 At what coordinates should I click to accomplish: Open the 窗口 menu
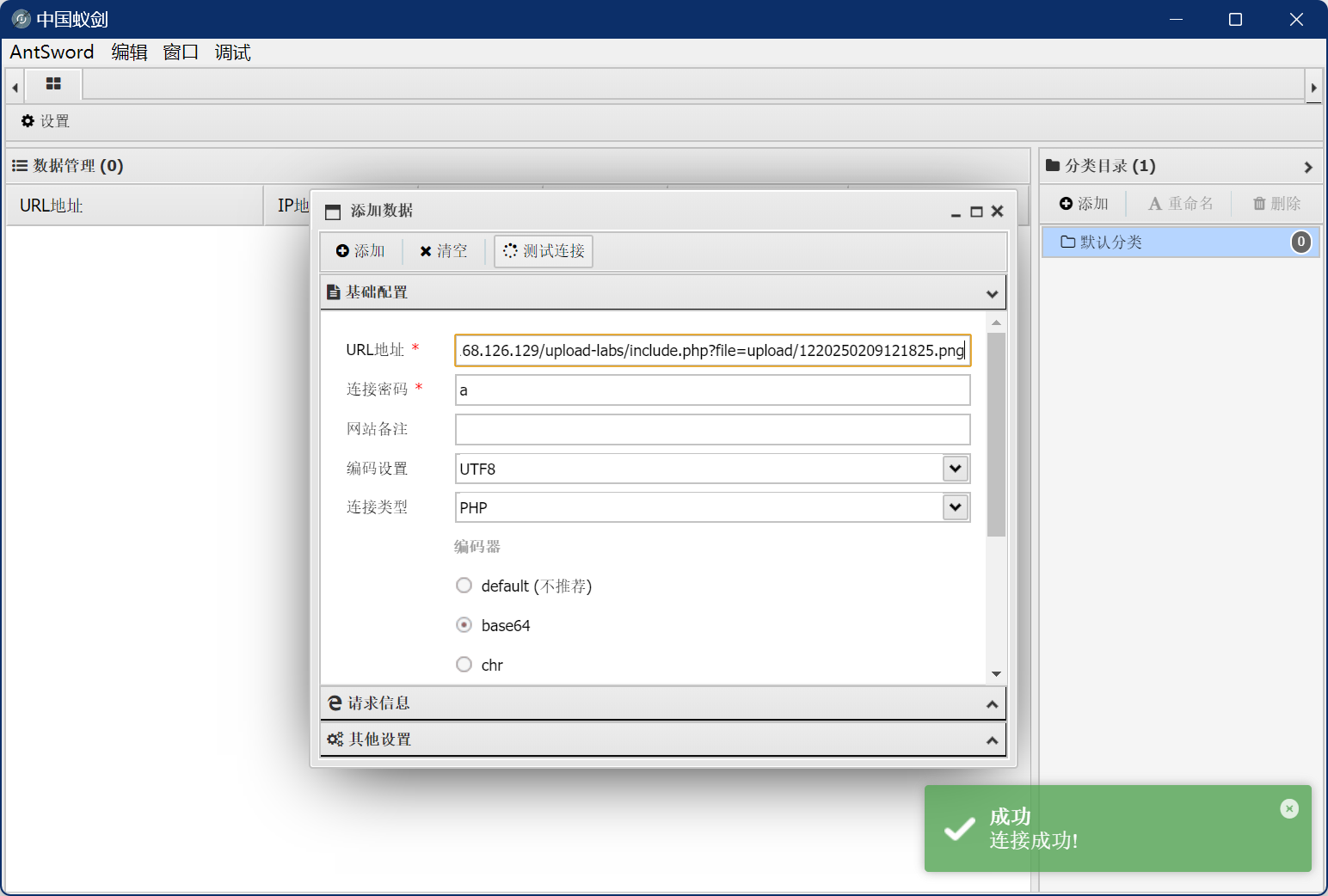[181, 52]
